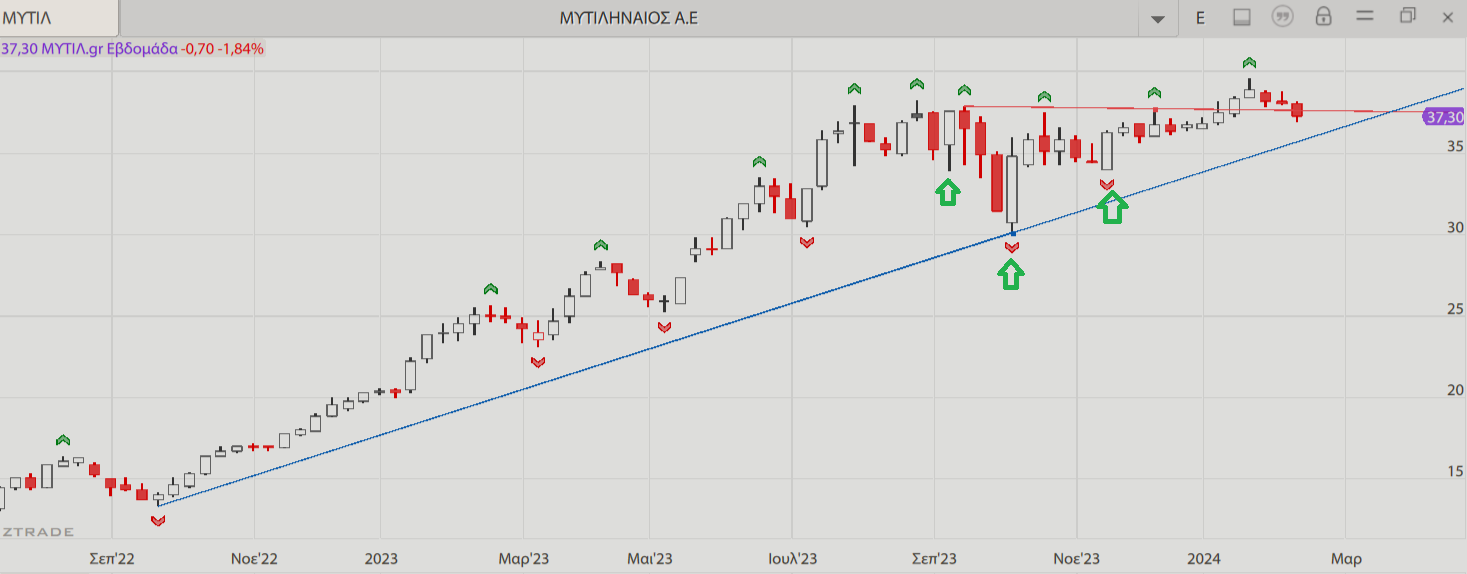Image resolution: width=1467 pixels, height=574 pixels.
Task: Click the red -0,70 -1,84% change text
Action: coord(223,48)
